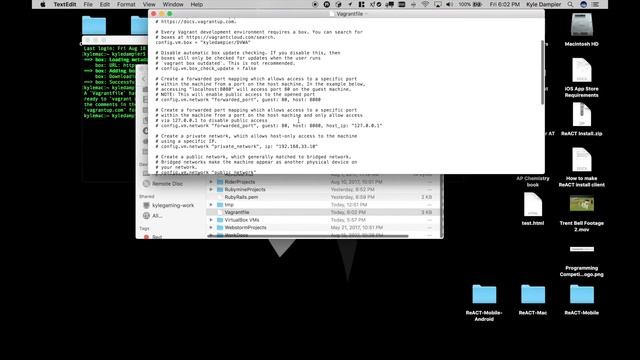The height and width of the screenshot is (360, 640).
Task: Click the volume speaker icon
Action: (x=449, y=4)
